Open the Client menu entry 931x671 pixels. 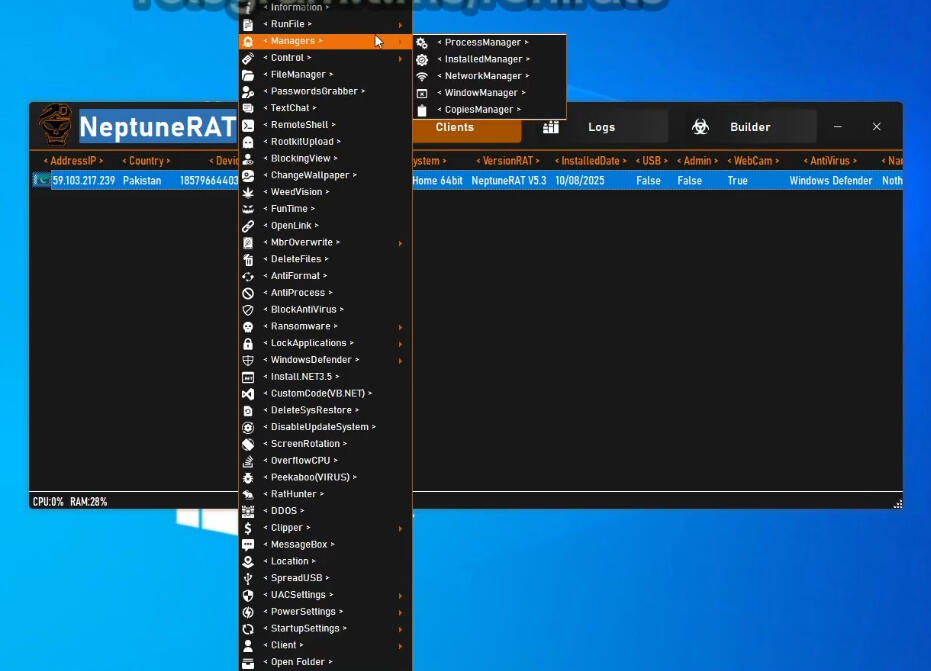[x=325, y=645]
